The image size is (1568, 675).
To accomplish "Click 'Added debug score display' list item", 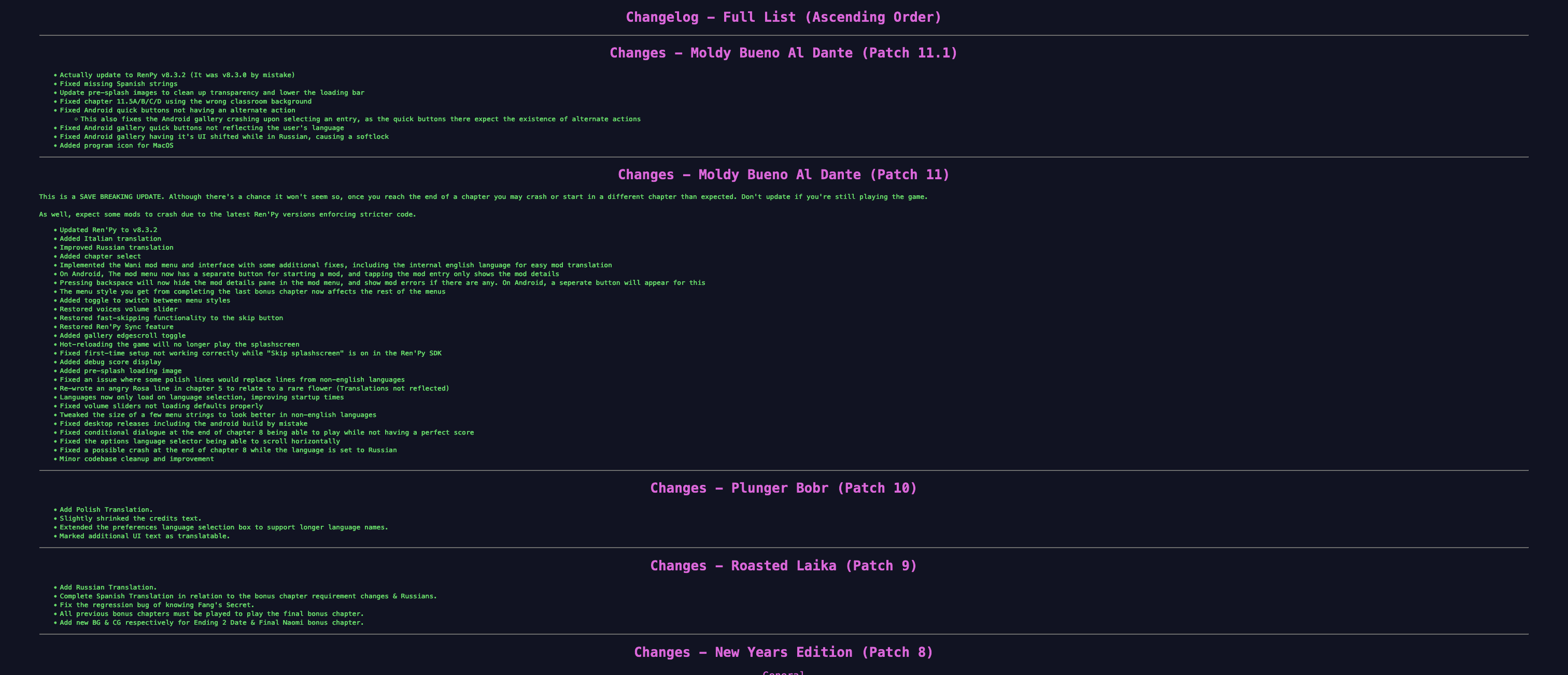I will pos(110,362).
